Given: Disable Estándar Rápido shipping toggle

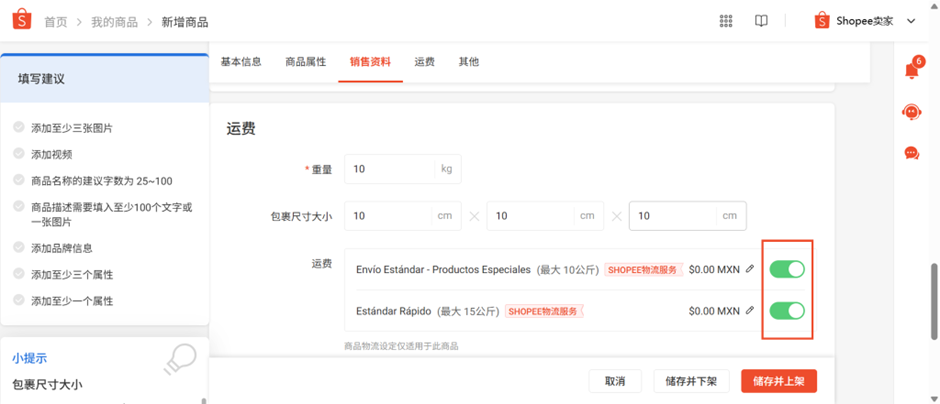Looking at the screenshot, I should [787, 310].
